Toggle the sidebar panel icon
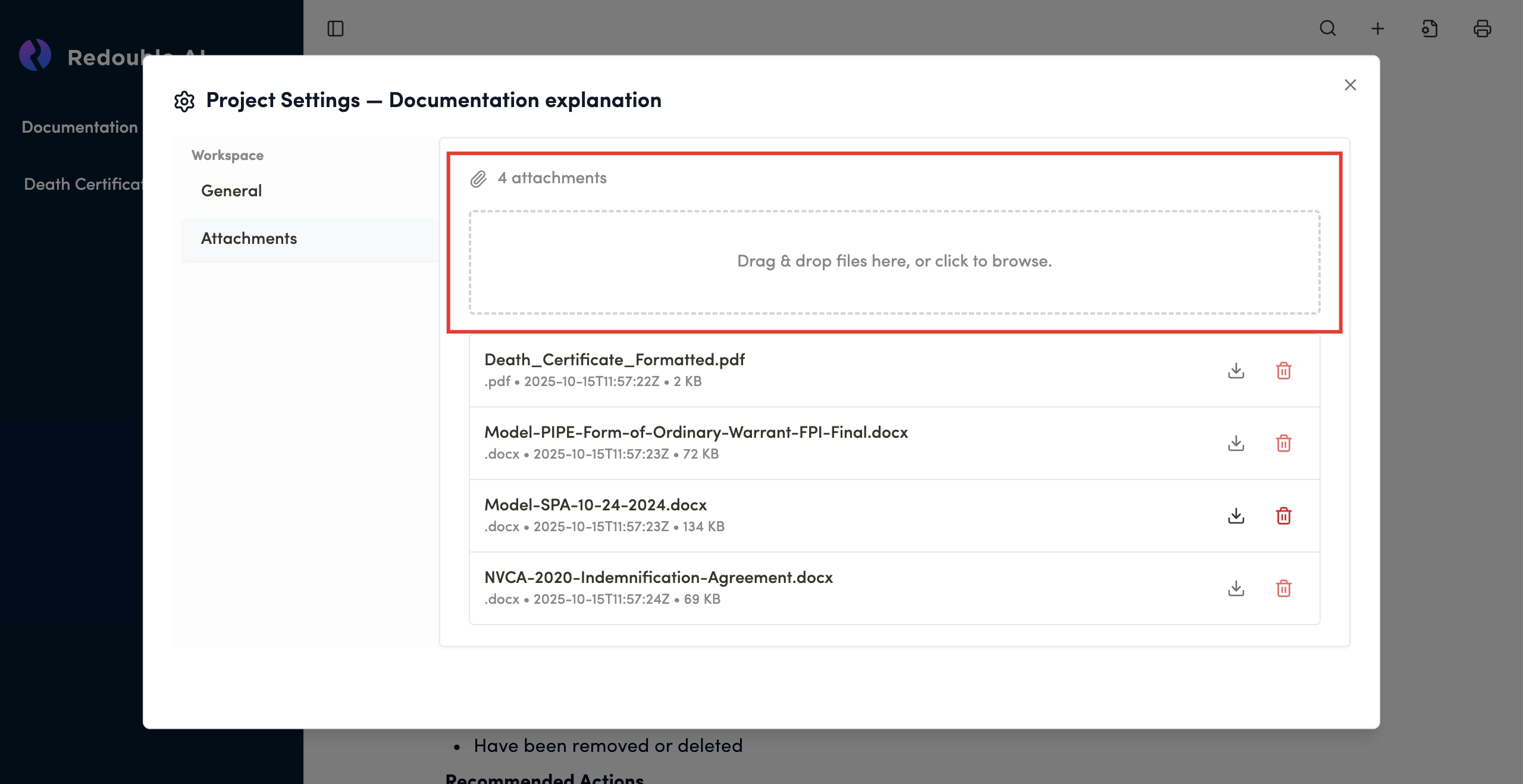 pyautogui.click(x=336, y=29)
